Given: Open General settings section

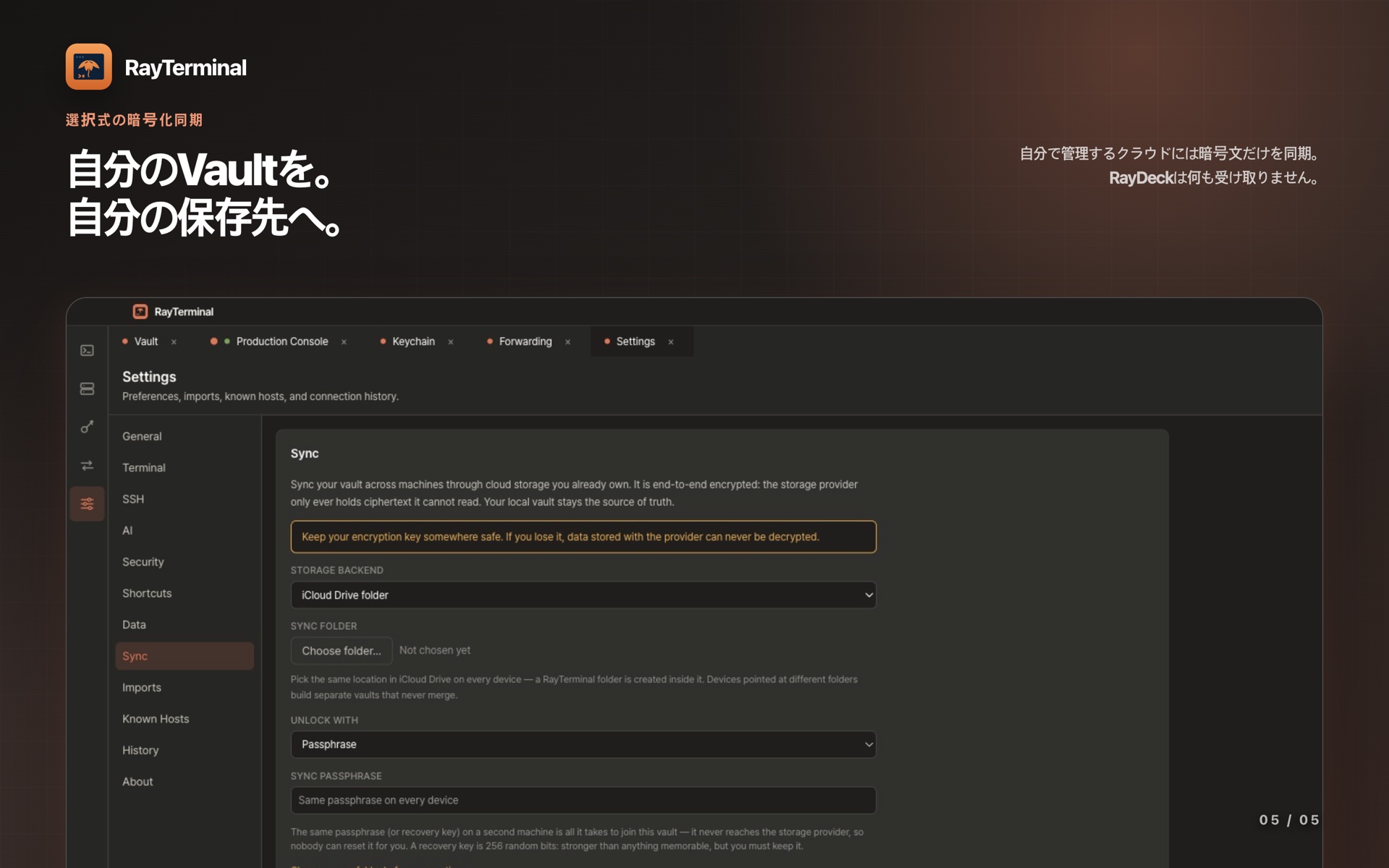Looking at the screenshot, I should click(184, 436).
